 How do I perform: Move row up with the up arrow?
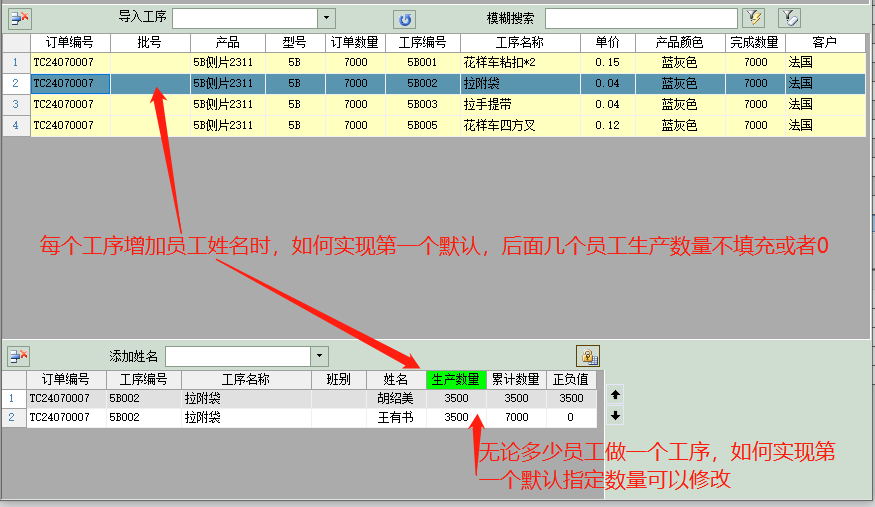click(615, 395)
